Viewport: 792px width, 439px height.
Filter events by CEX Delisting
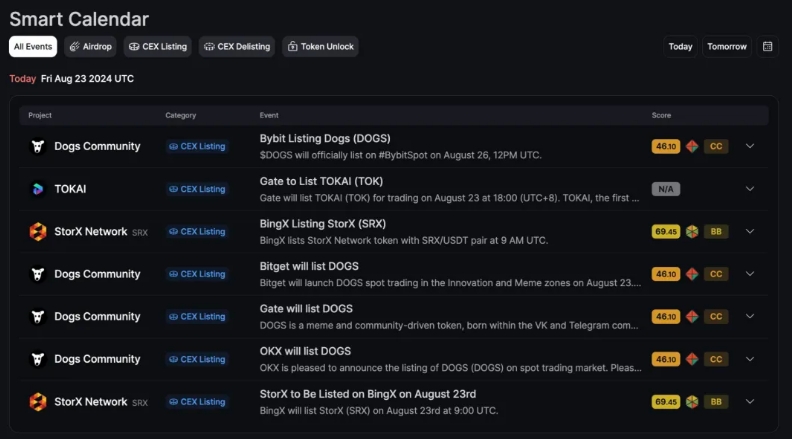click(237, 46)
